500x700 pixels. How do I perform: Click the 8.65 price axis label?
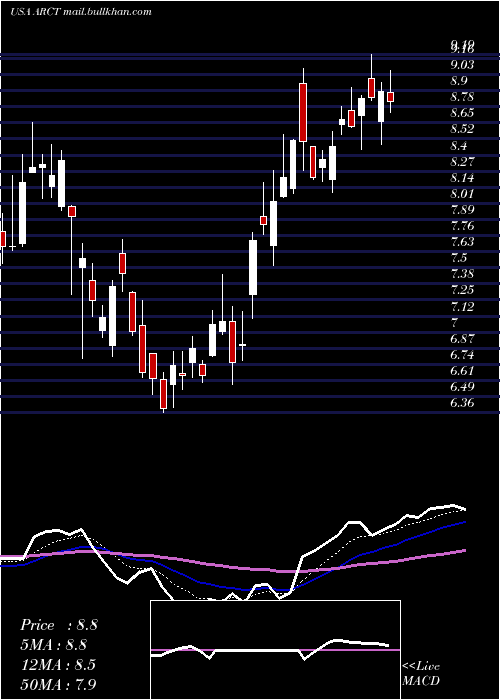(x=462, y=113)
